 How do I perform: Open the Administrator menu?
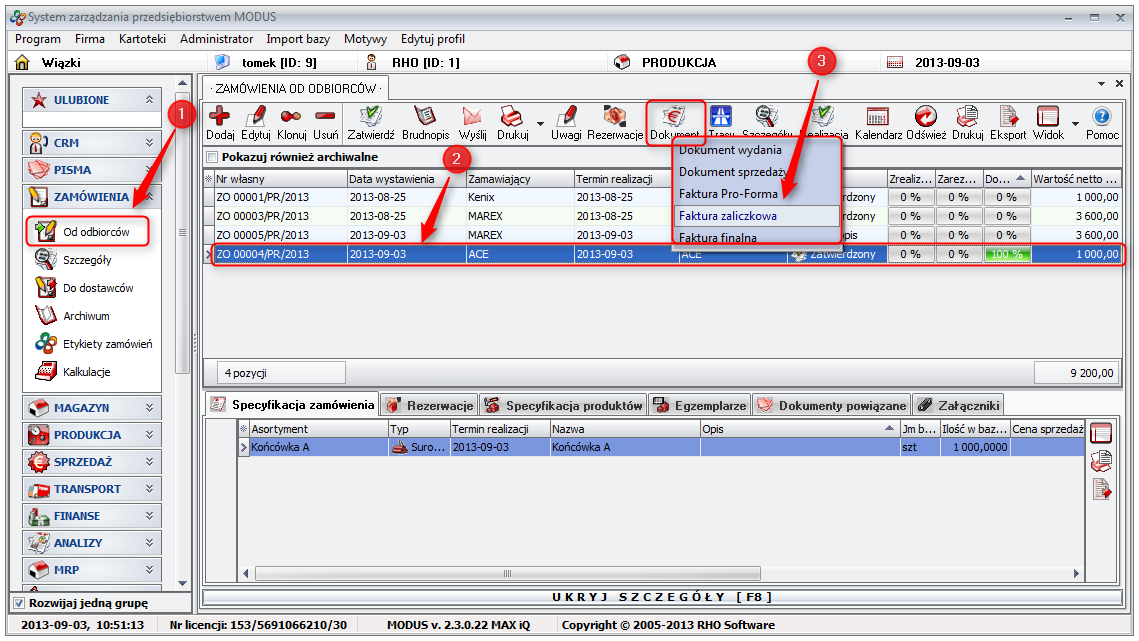point(216,39)
